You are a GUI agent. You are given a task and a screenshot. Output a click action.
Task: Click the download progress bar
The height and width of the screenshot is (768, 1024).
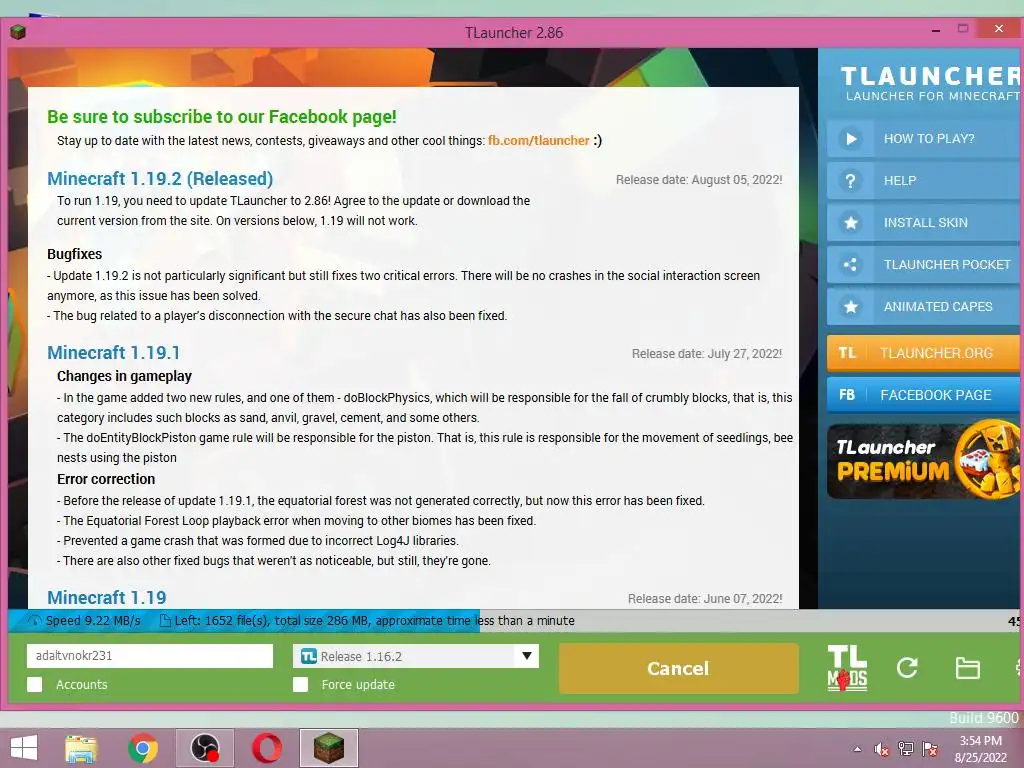[x=516, y=620]
